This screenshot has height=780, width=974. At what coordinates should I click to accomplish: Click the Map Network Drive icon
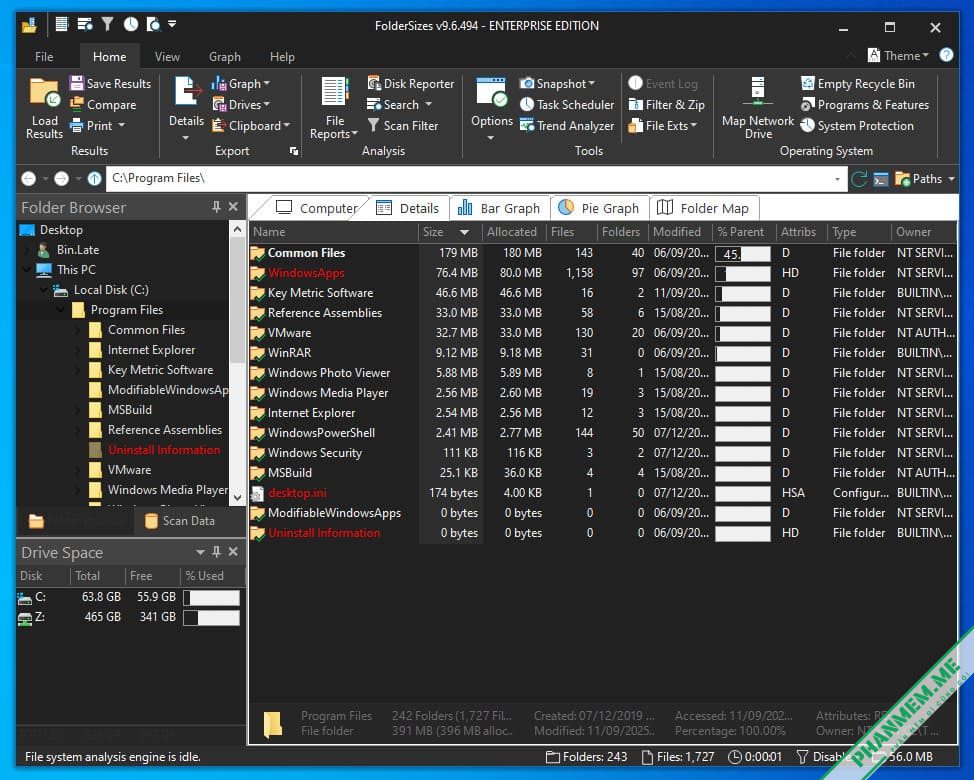(758, 107)
